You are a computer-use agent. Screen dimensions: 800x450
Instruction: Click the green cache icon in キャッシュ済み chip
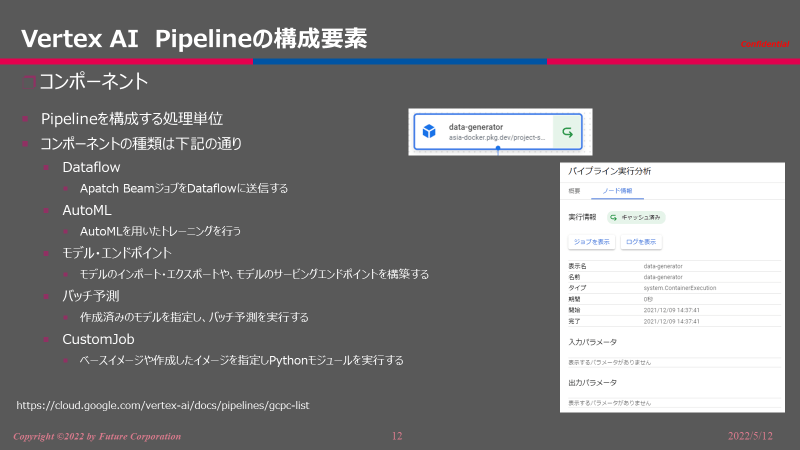point(613,217)
